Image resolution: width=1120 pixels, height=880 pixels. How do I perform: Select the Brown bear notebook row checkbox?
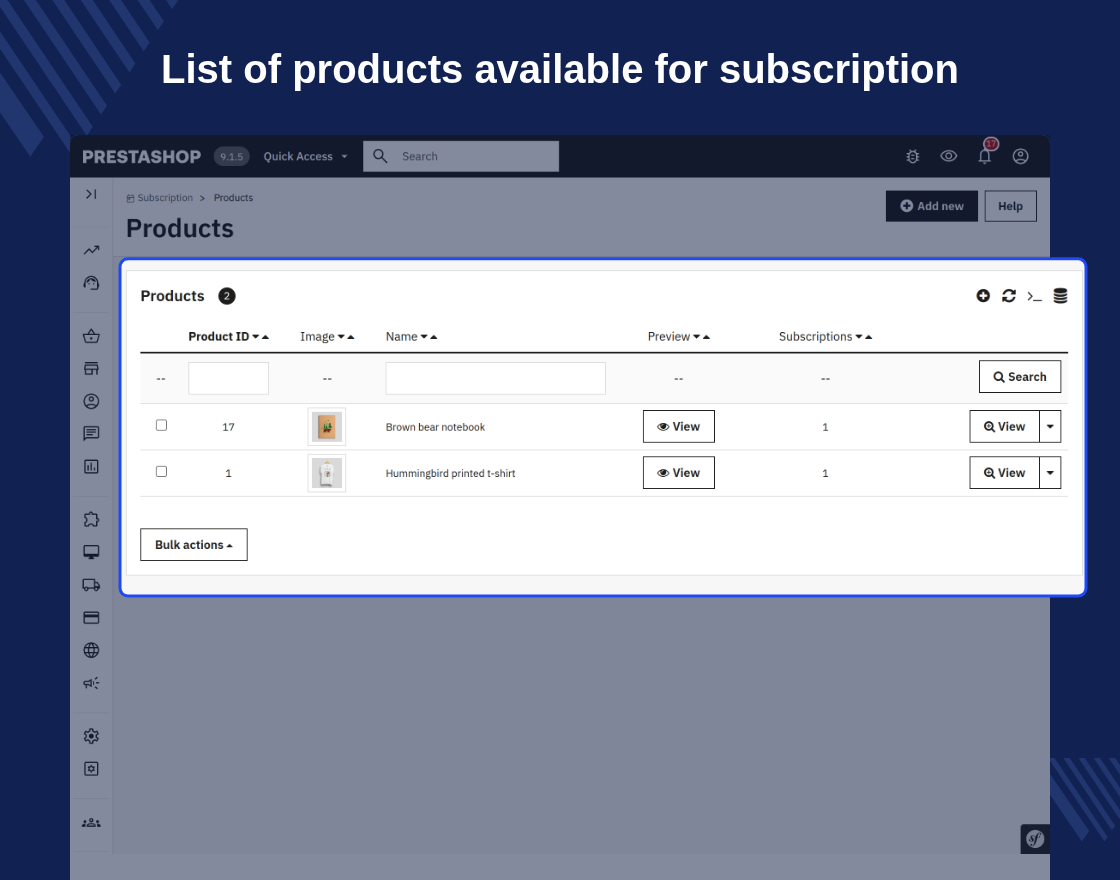point(161,425)
